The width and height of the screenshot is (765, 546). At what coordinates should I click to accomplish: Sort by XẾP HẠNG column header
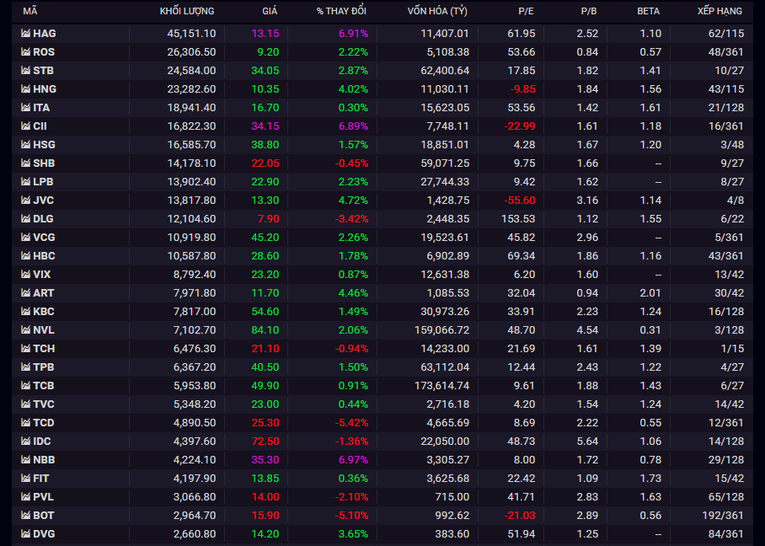point(719,11)
